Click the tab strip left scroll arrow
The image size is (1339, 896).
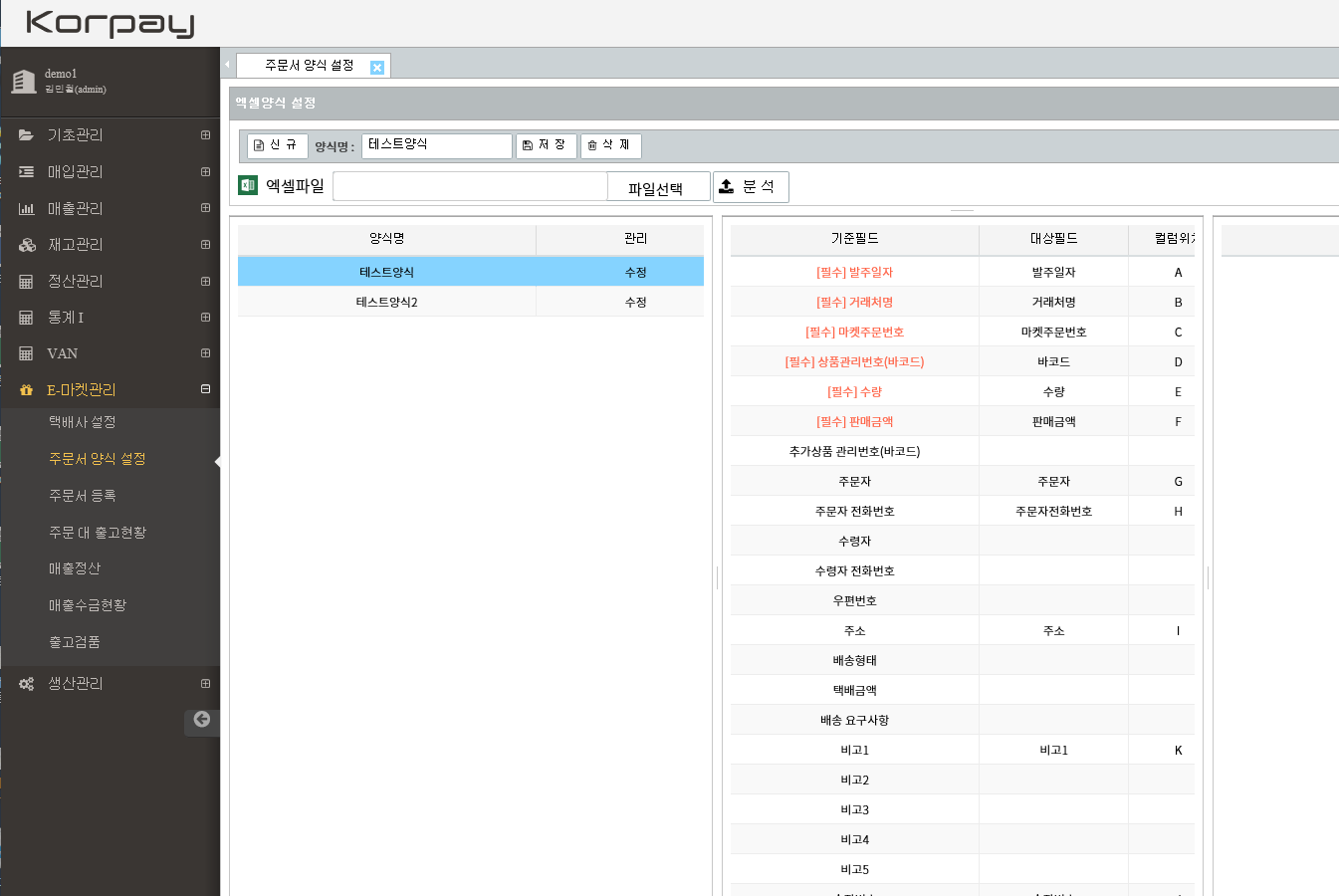[227, 65]
